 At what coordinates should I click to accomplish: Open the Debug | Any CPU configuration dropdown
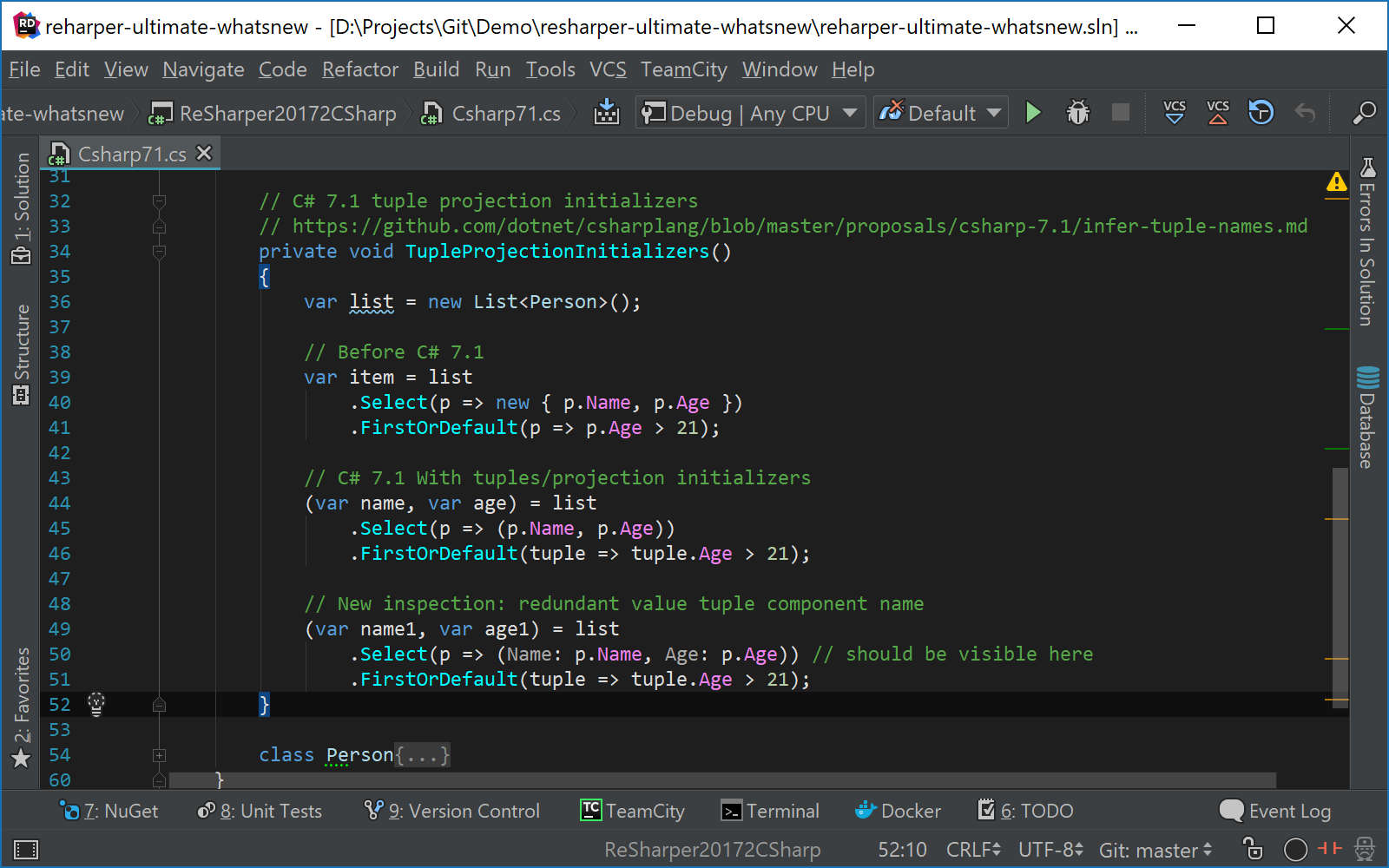750,113
